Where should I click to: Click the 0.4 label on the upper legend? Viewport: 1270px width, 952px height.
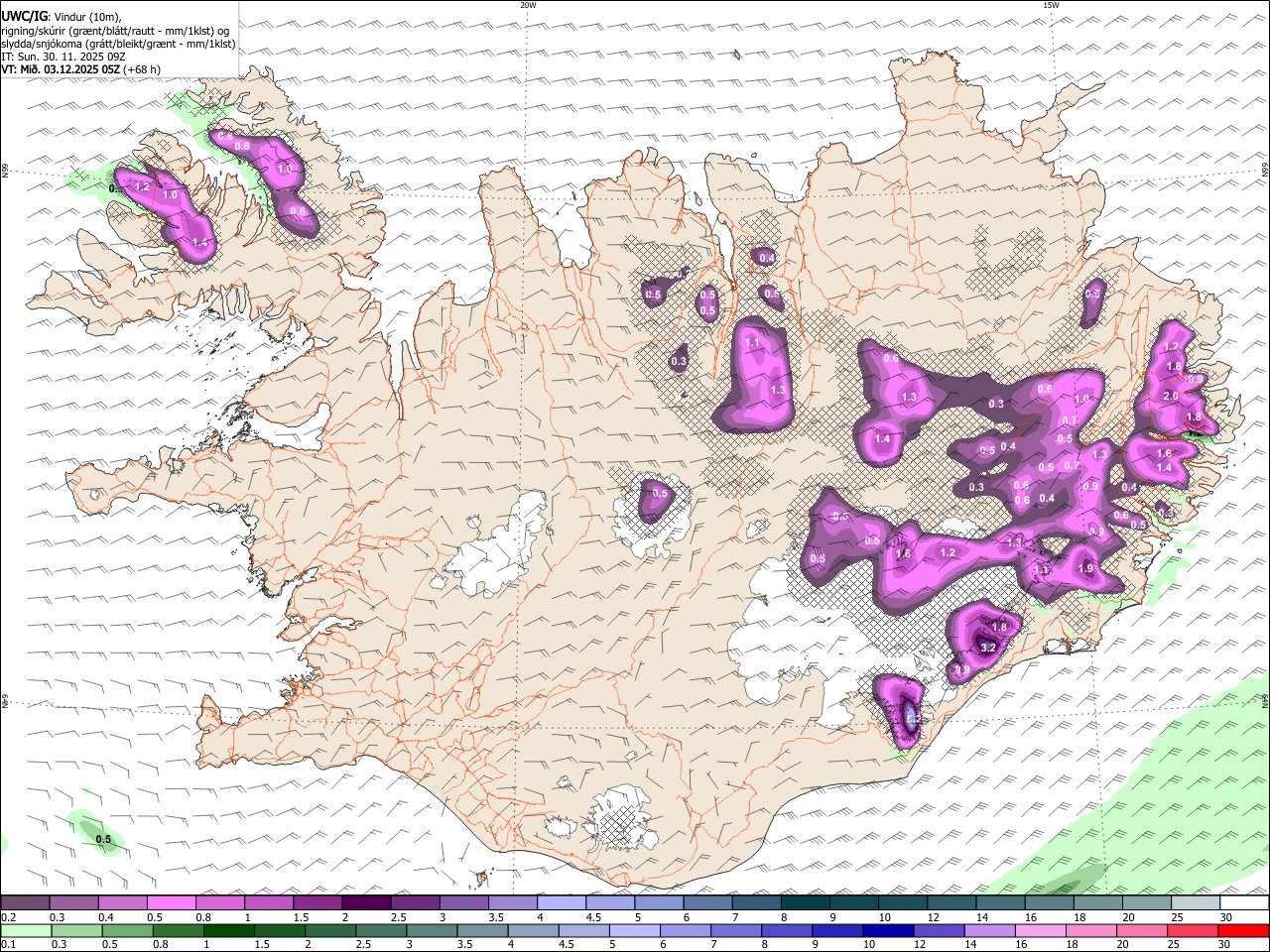(106, 917)
